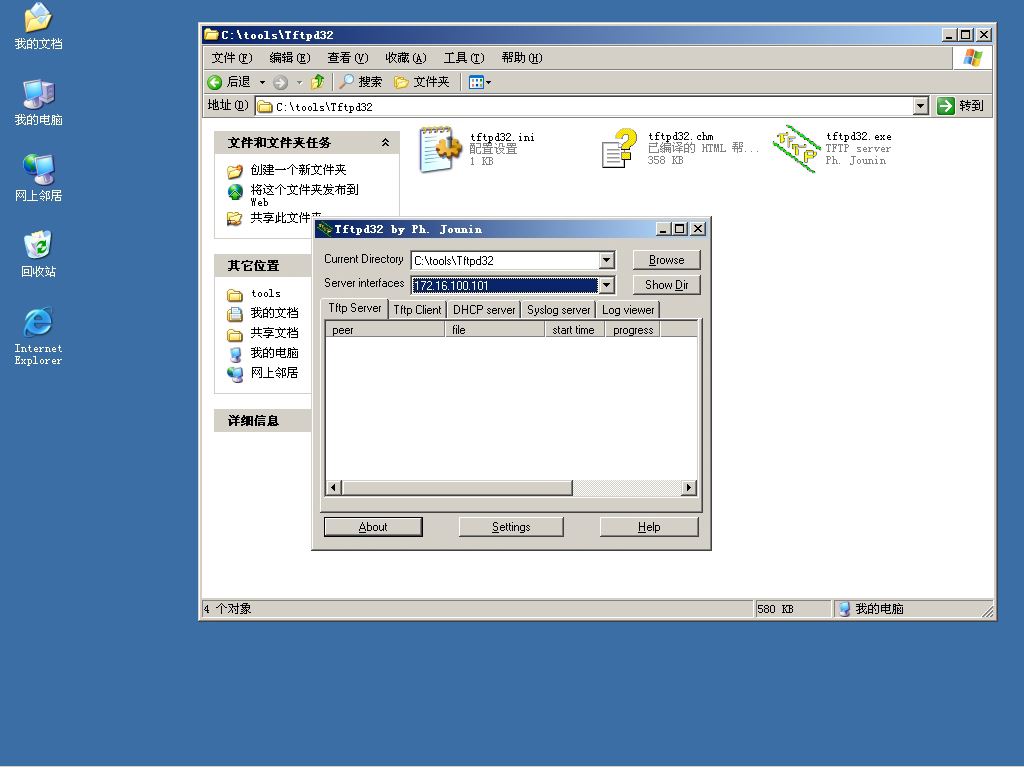This screenshot has width=1024, height=768.
Task: Click 将这个文件夹发布到 Web link
Action: [304, 195]
